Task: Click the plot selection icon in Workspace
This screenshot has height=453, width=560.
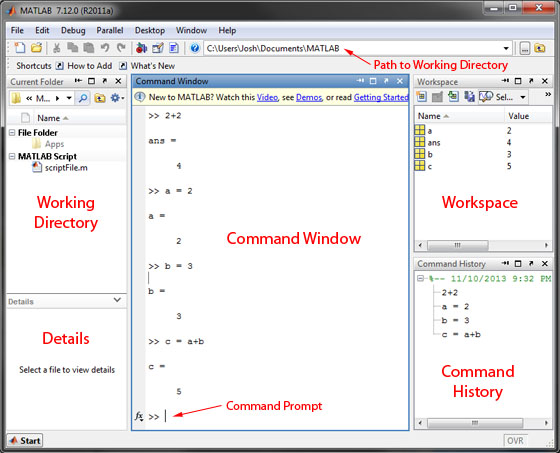Action: [x=486, y=96]
